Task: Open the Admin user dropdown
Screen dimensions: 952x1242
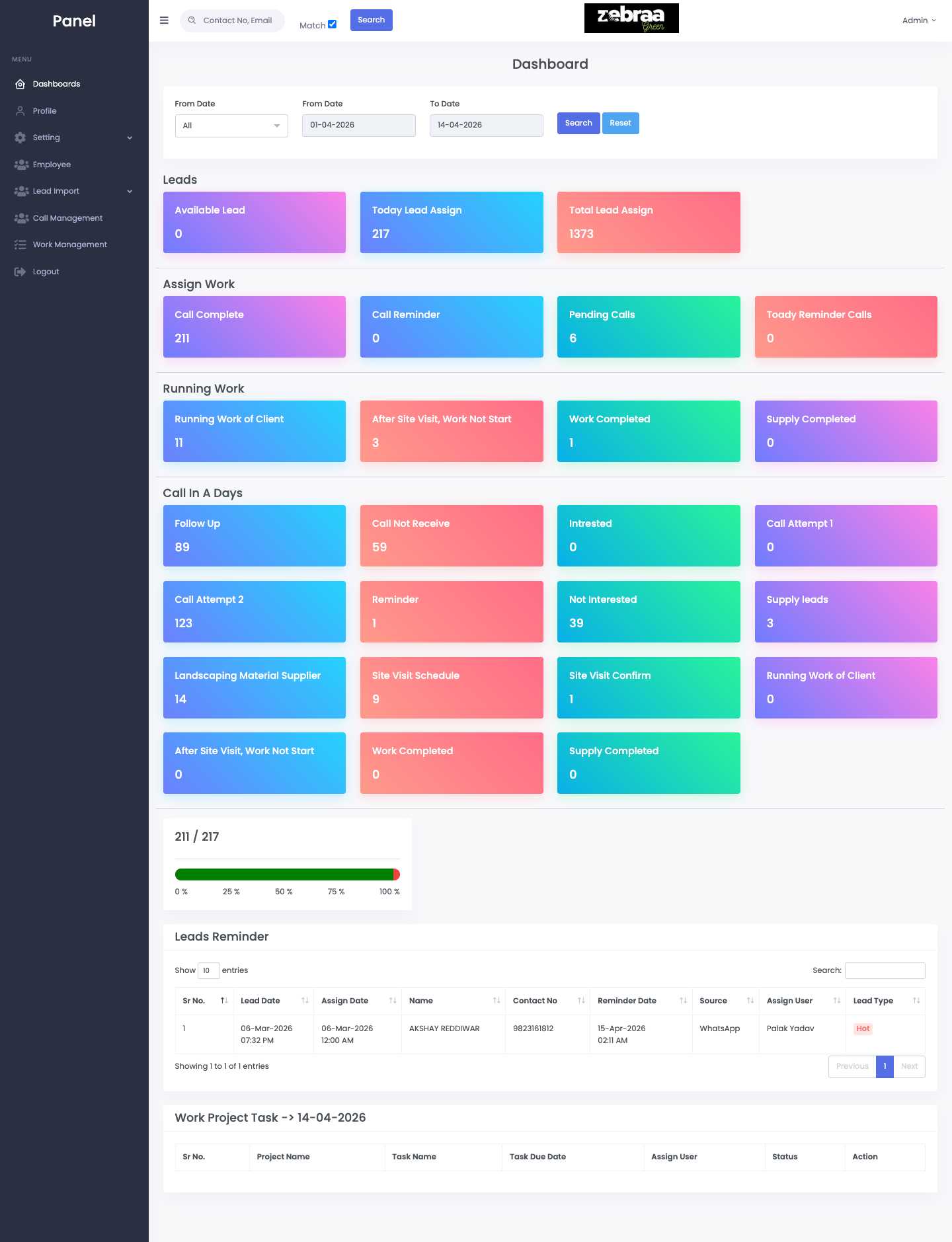Action: pos(919,20)
